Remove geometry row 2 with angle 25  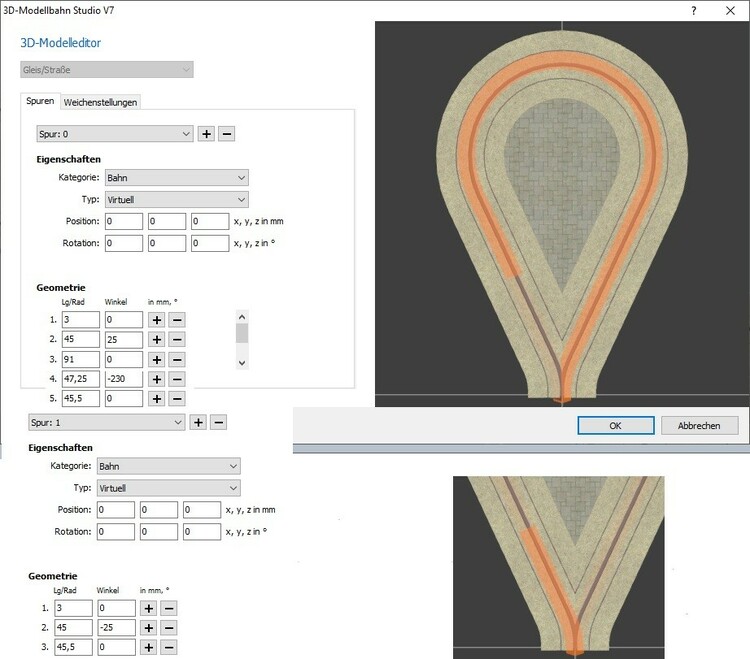(177, 340)
